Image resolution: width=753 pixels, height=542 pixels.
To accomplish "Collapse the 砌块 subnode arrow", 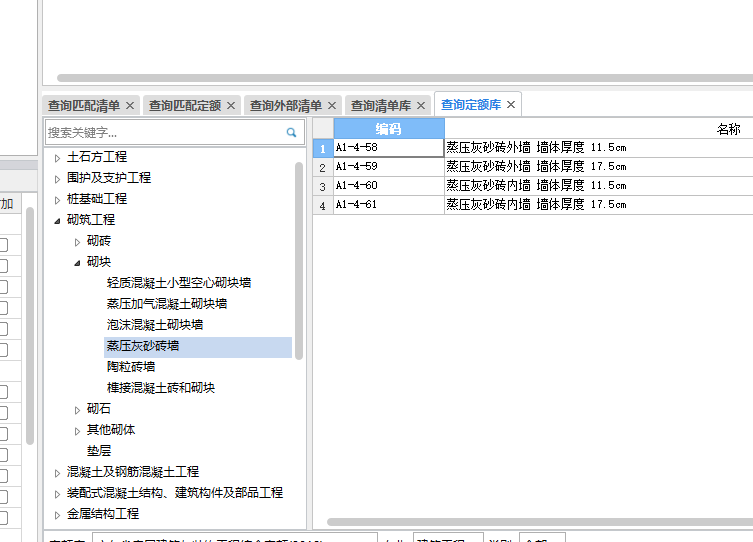I will (x=77, y=263).
